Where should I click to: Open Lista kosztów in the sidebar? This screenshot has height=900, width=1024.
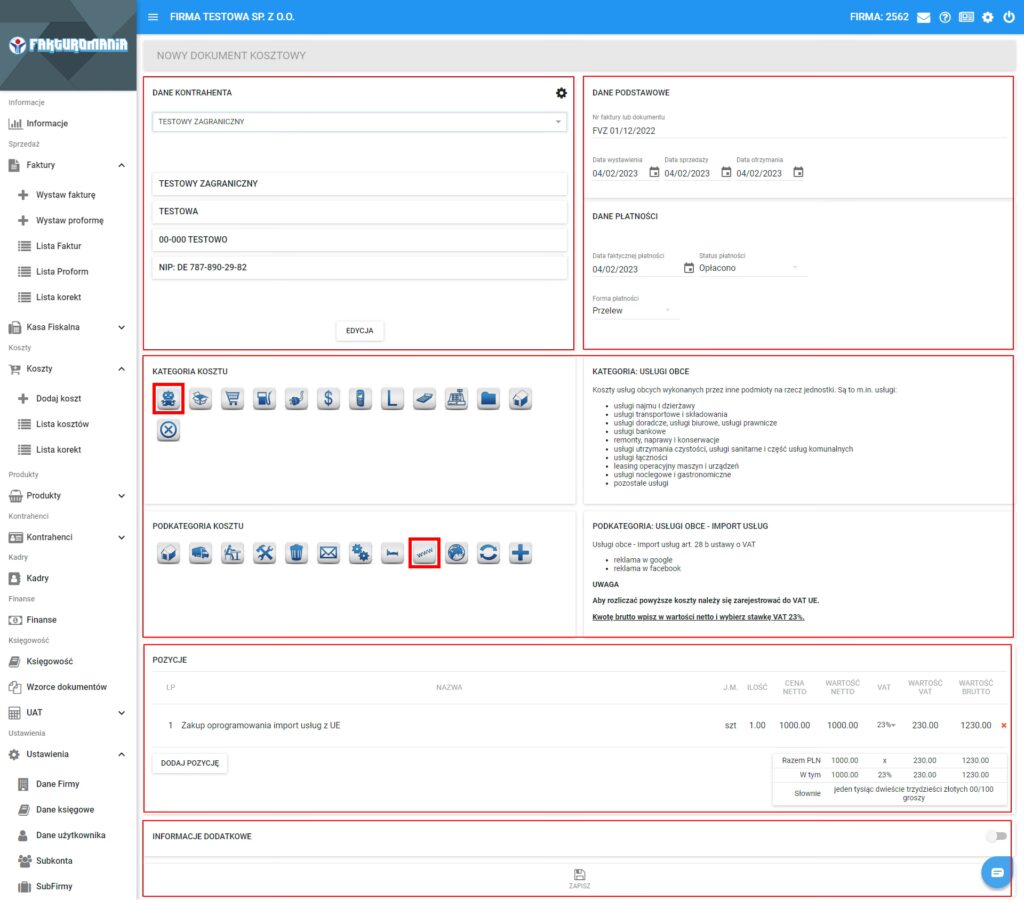[62, 424]
